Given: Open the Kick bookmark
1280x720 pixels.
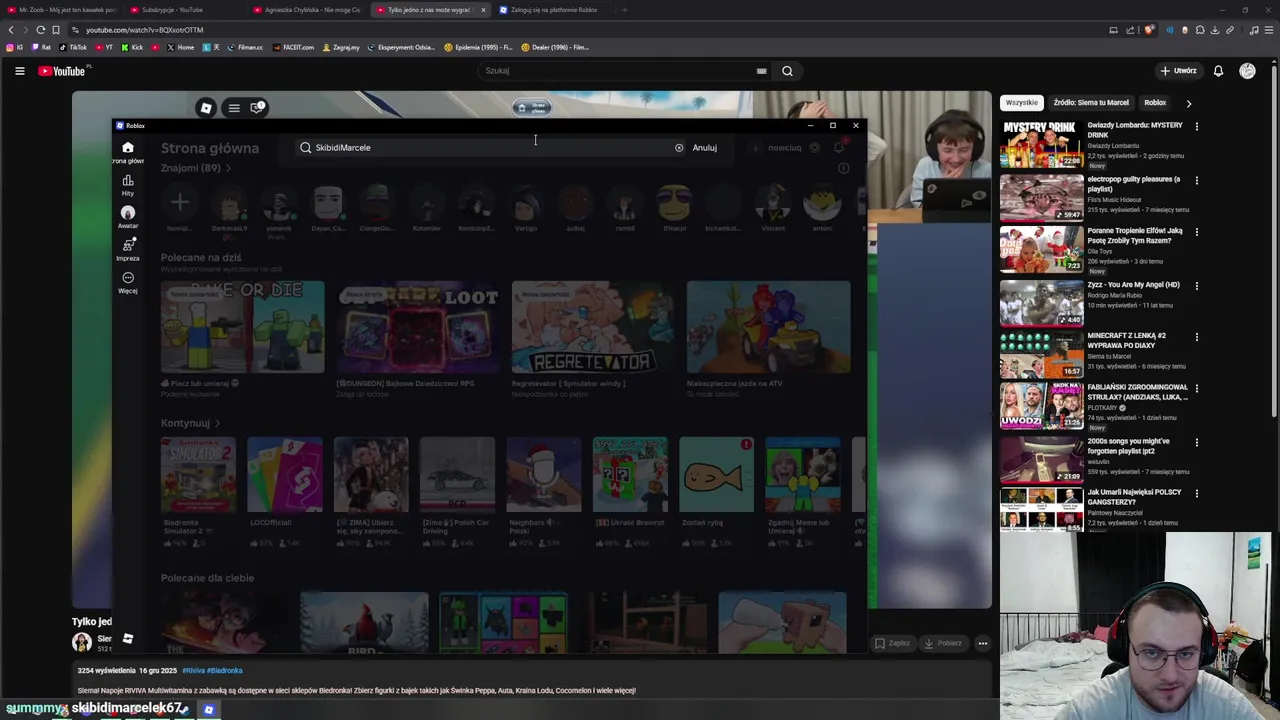Looking at the screenshot, I should [132, 47].
